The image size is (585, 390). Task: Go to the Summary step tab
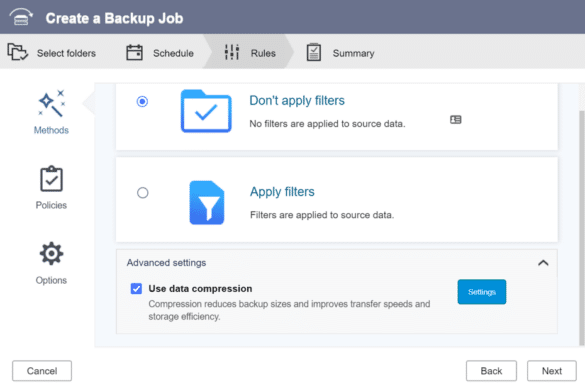[340, 52]
